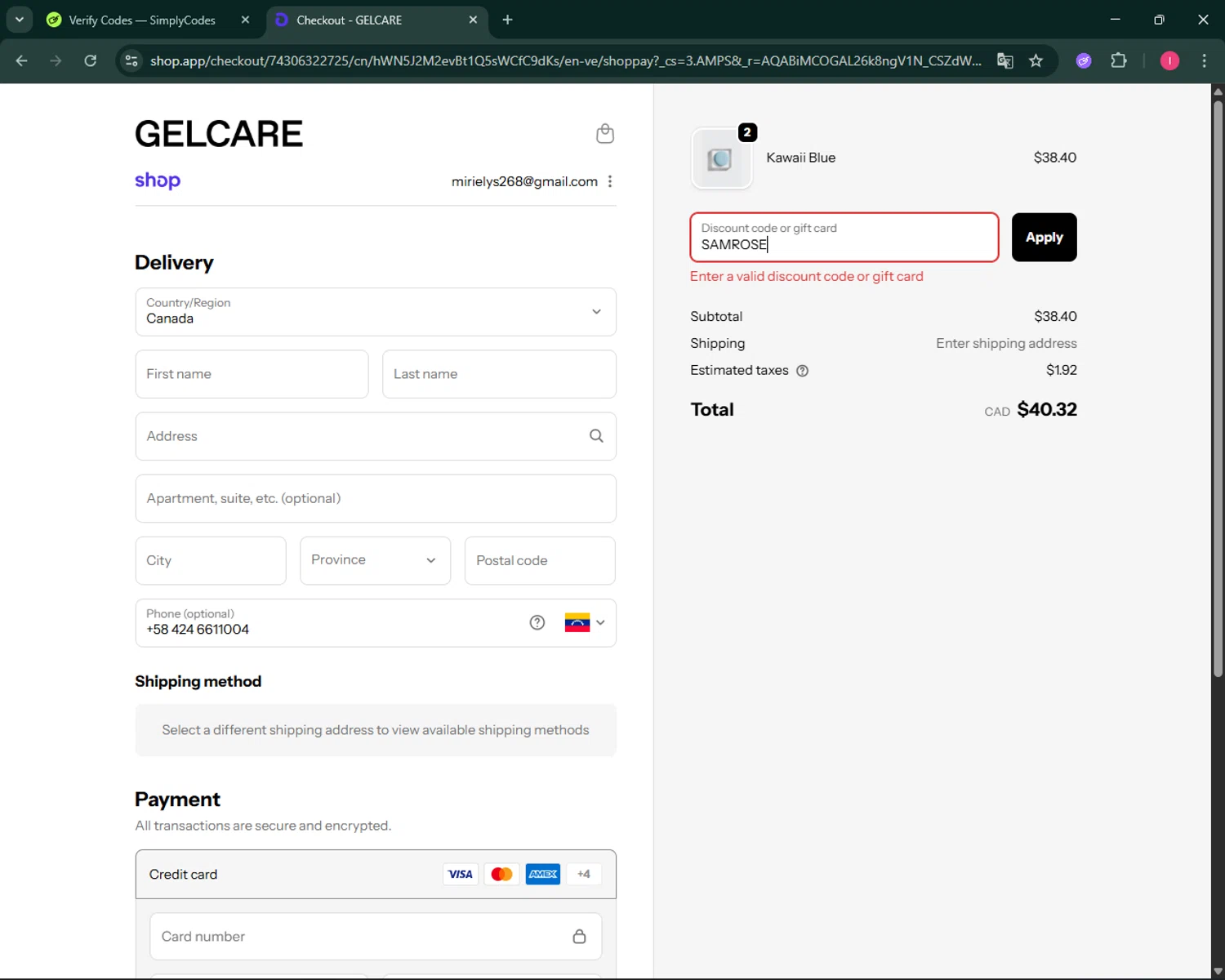Show the +4 more card types
This screenshot has width=1225, height=980.
tap(584, 874)
